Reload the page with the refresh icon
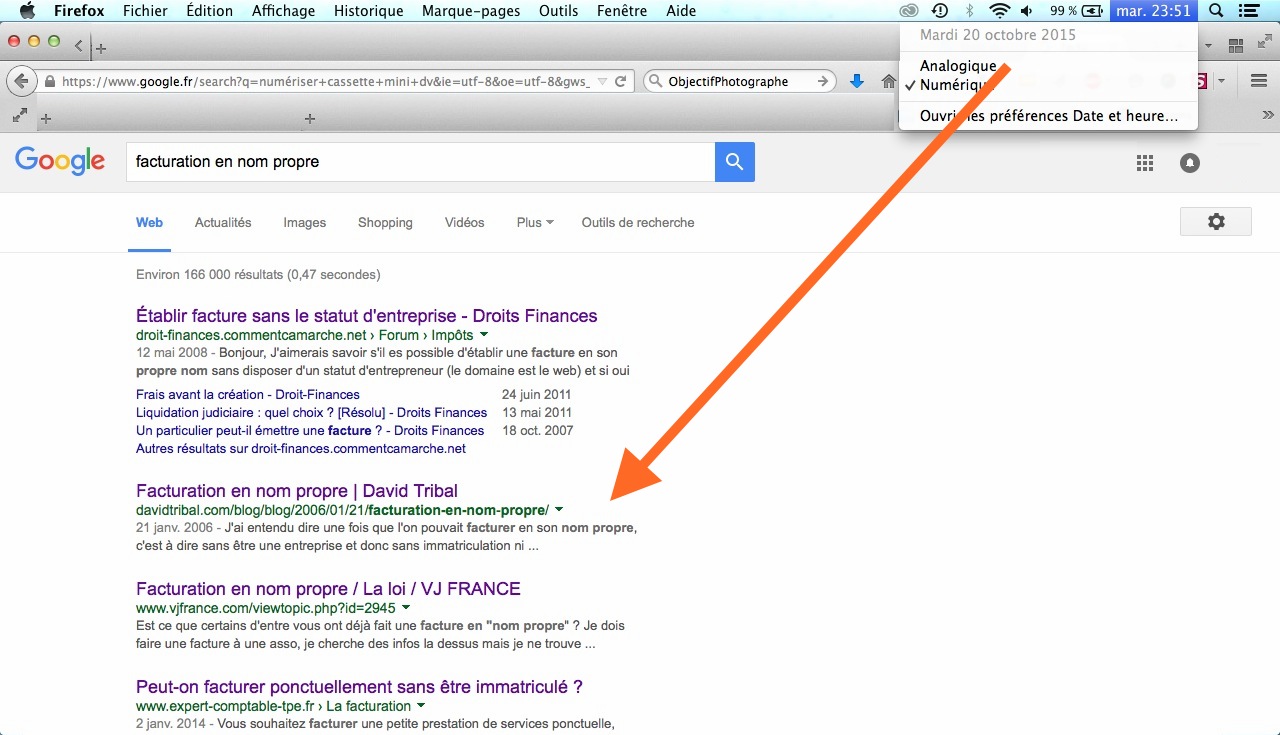Image resolution: width=1280 pixels, height=735 pixels. (621, 82)
